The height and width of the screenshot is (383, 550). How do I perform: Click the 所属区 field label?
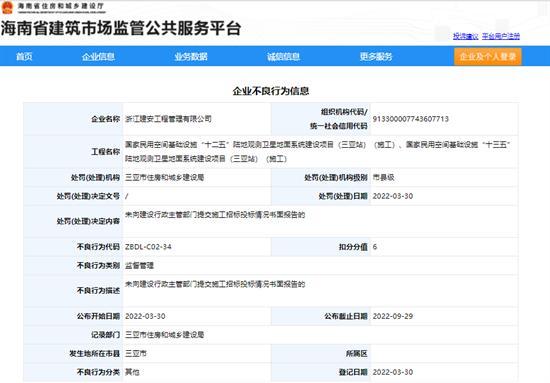coord(357,354)
